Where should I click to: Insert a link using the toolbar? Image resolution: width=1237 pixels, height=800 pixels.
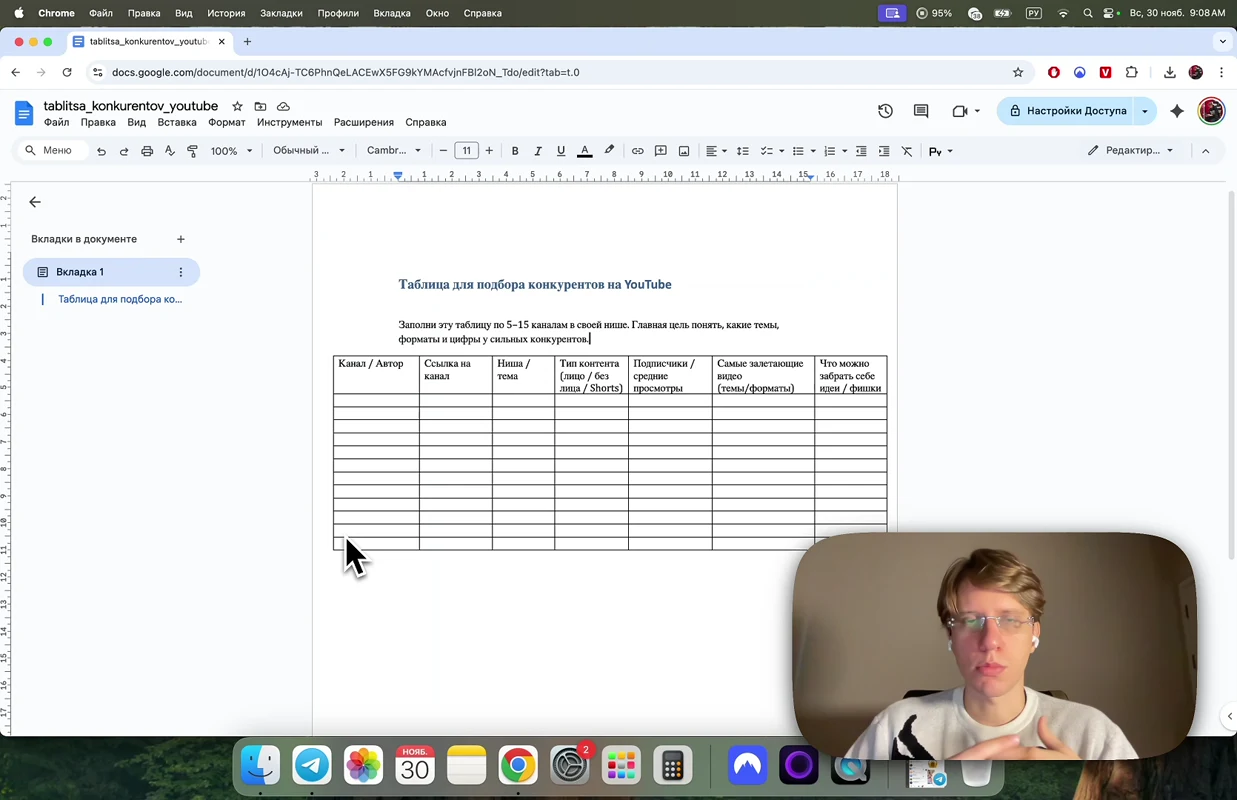coord(637,151)
